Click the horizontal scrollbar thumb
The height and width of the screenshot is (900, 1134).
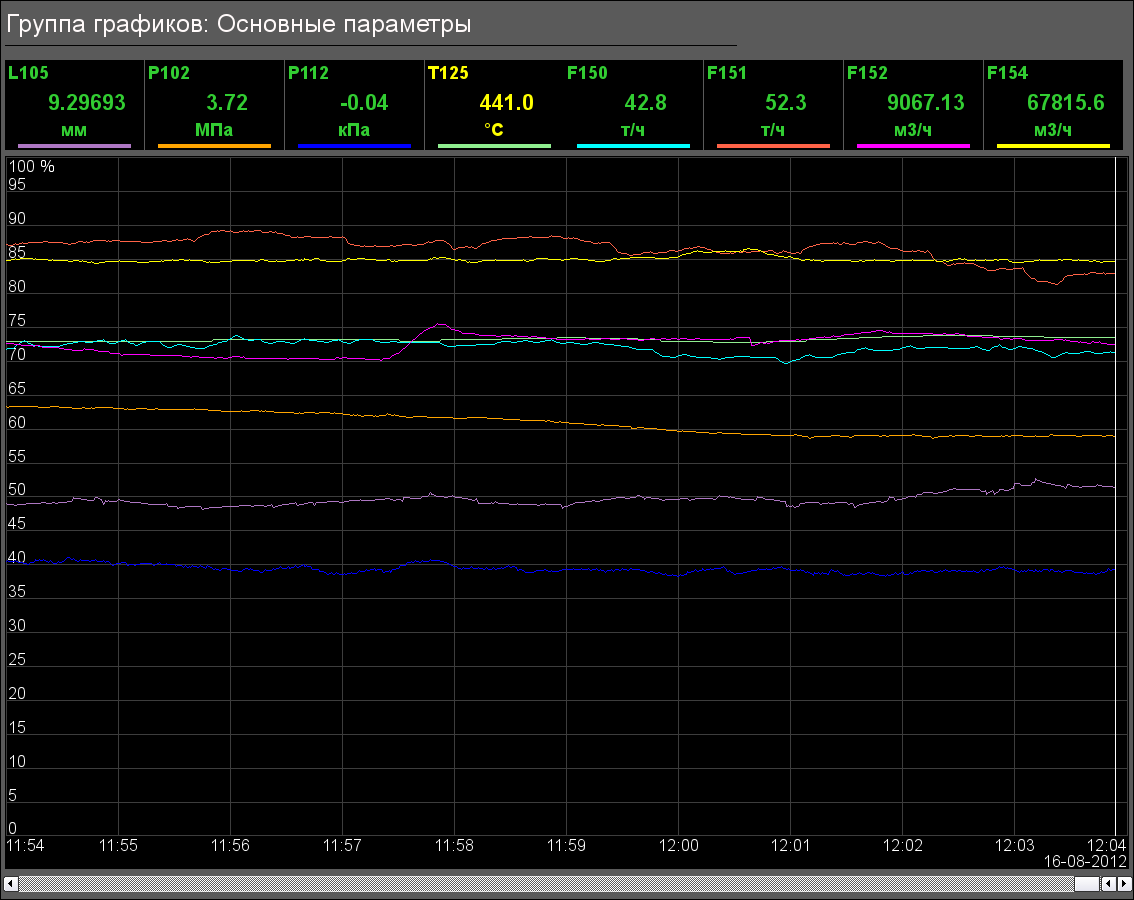pyautogui.click(x=1086, y=884)
